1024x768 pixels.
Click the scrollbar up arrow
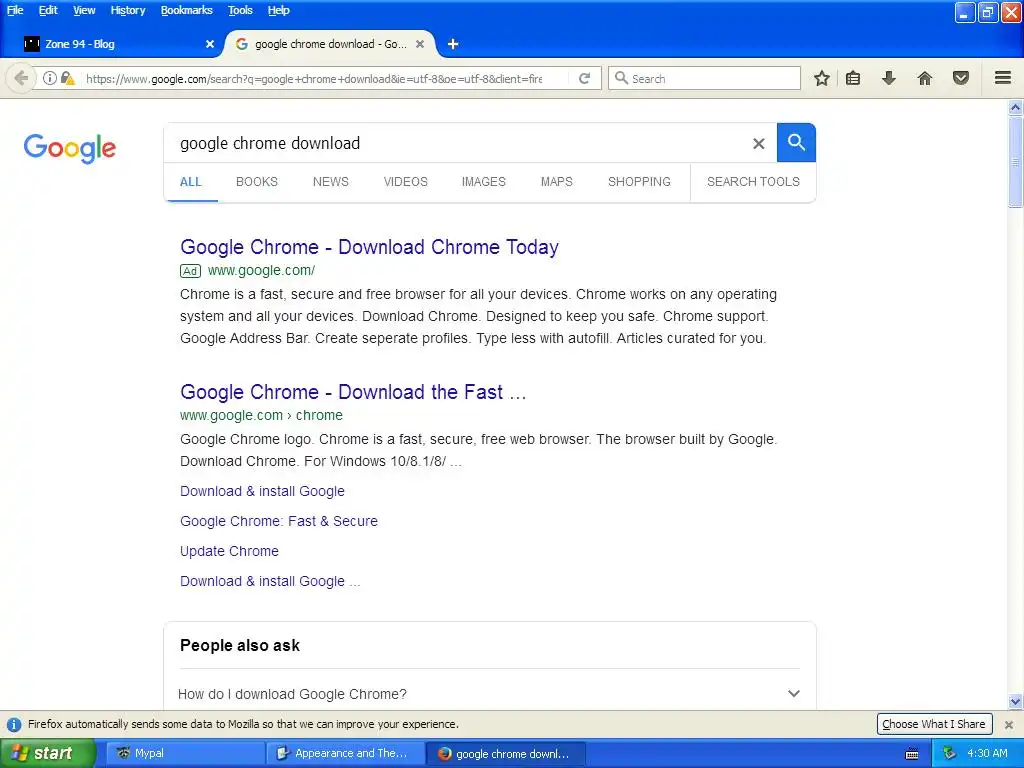pyautogui.click(x=1016, y=107)
